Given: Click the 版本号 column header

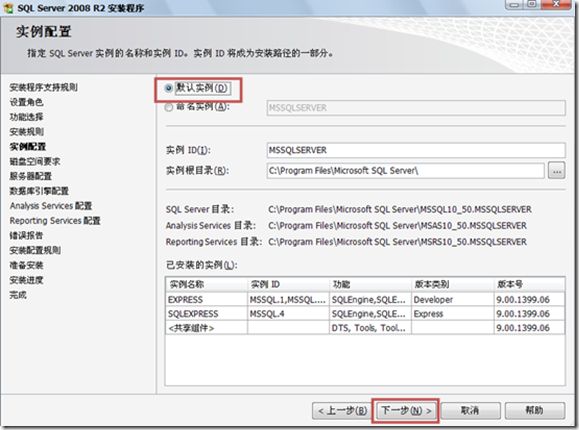Looking at the screenshot, I should (x=530, y=284).
